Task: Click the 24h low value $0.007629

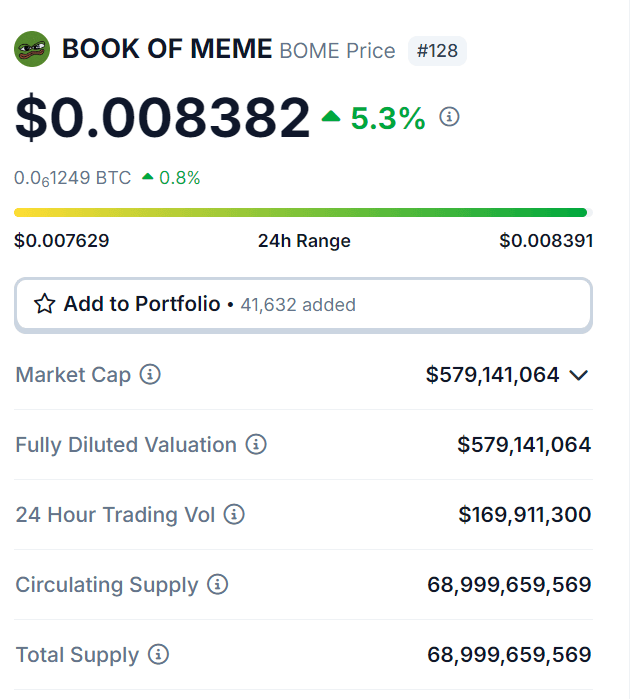Action: pyautogui.click(x=62, y=241)
